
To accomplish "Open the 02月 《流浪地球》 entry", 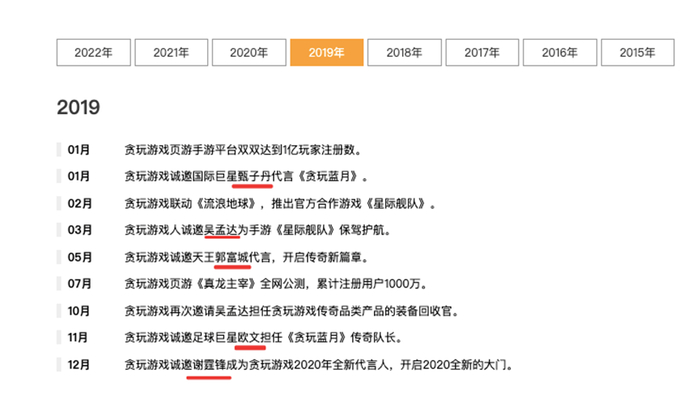I will [x=280, y=204].
